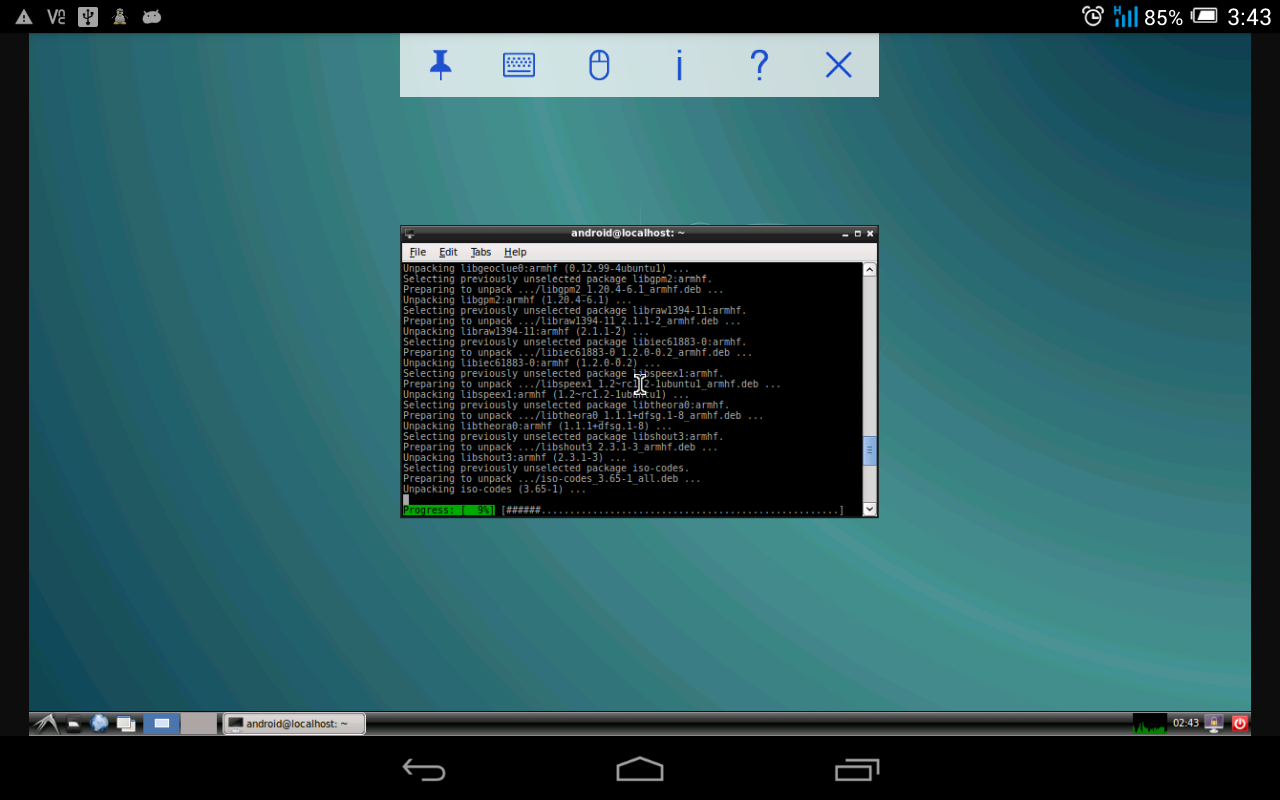
Task: Open the Edit menu in terminal
Action: pos(448,252)
